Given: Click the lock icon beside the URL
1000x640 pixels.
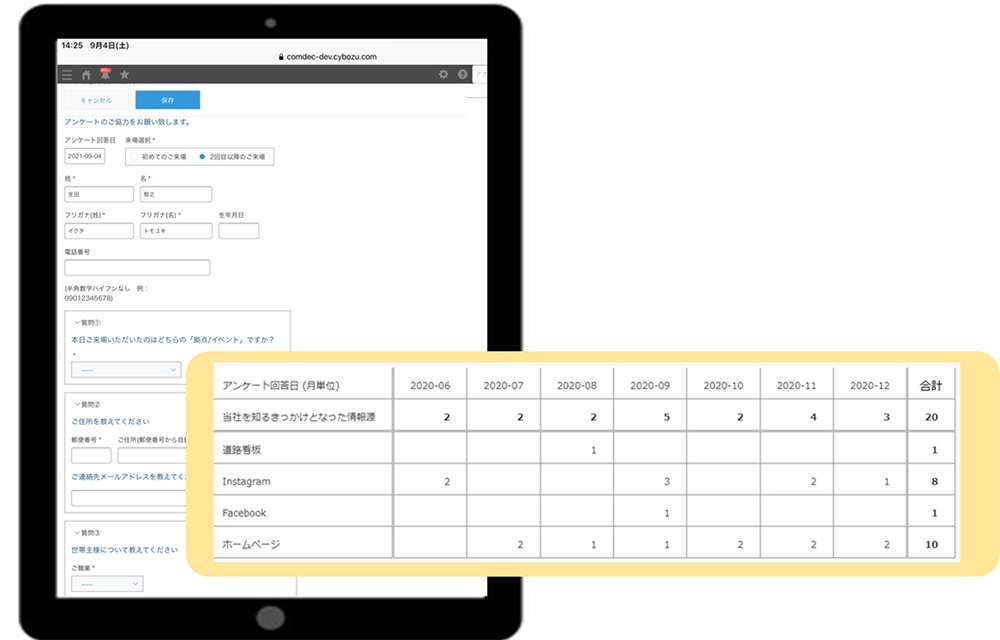Looking at the screenshot, I should click(x=282, y=57).
